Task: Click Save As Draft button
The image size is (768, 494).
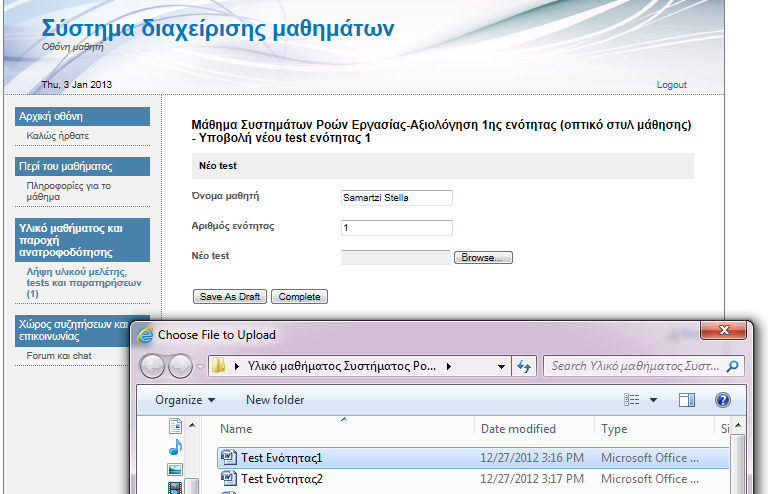Action: click(230, 297)
